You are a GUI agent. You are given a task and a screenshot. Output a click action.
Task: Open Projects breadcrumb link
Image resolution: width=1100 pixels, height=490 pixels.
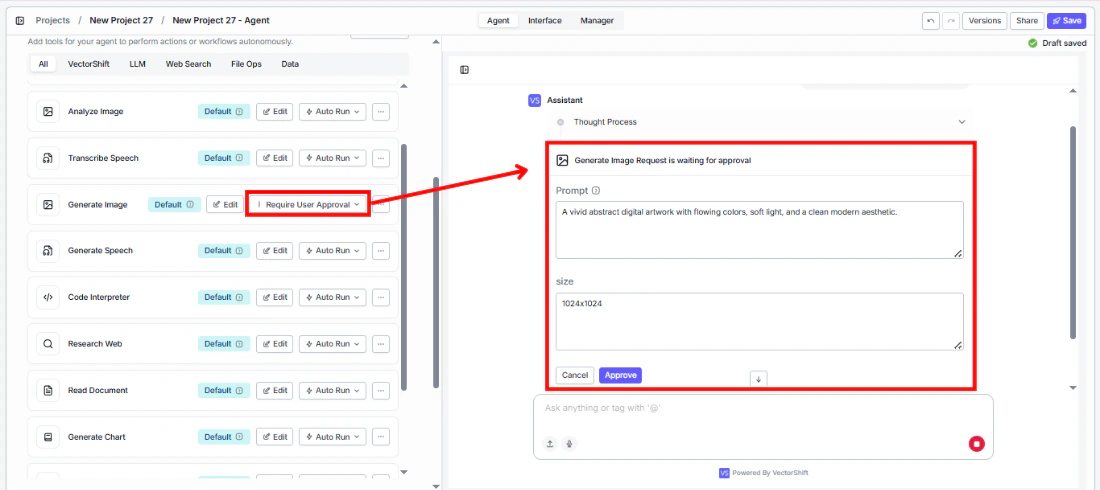(x=53, y=20)
